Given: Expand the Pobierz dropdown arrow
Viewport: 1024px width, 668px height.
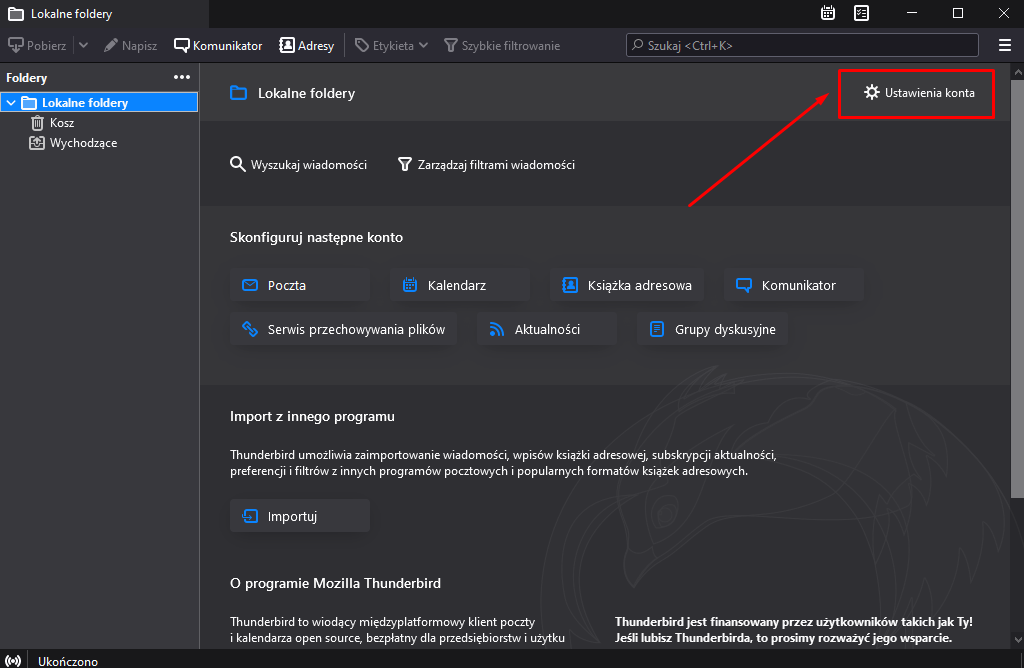Looking at the screenshot, I should 83,45.
